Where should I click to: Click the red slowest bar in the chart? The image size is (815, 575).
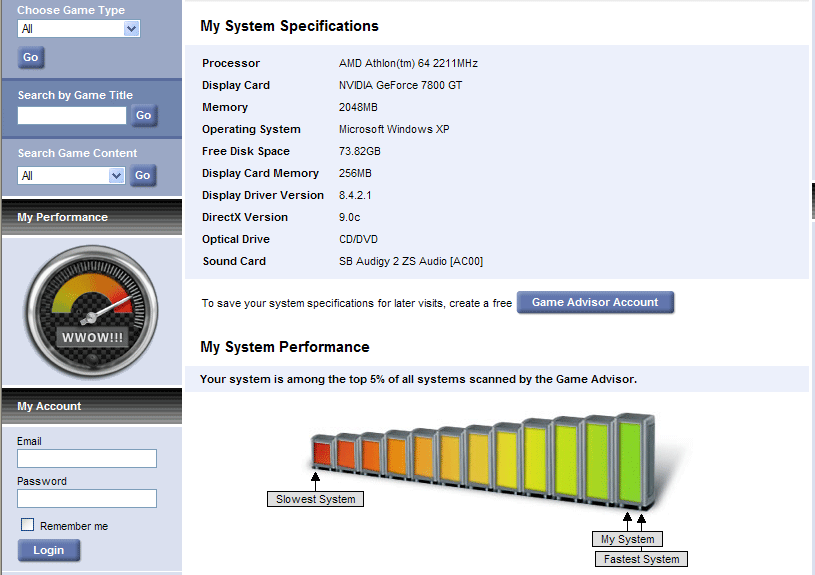tap(321, 453)
